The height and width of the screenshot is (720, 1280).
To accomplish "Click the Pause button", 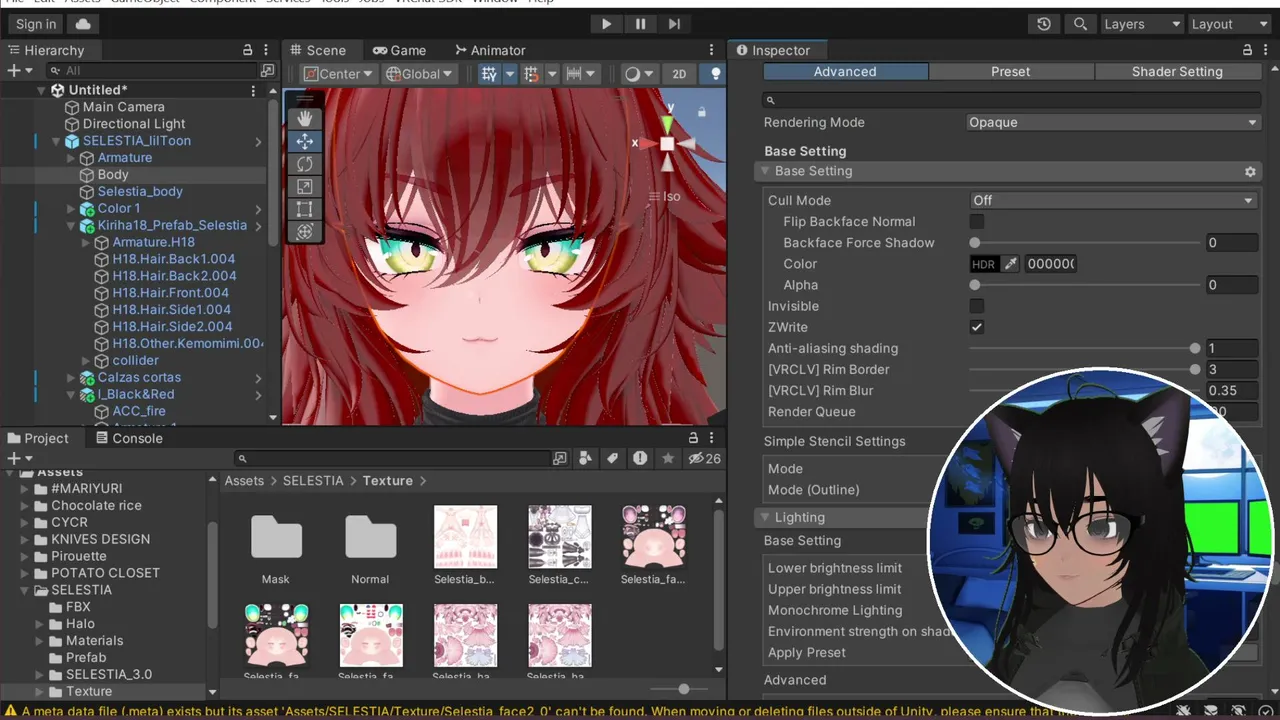I will (640, 24).
